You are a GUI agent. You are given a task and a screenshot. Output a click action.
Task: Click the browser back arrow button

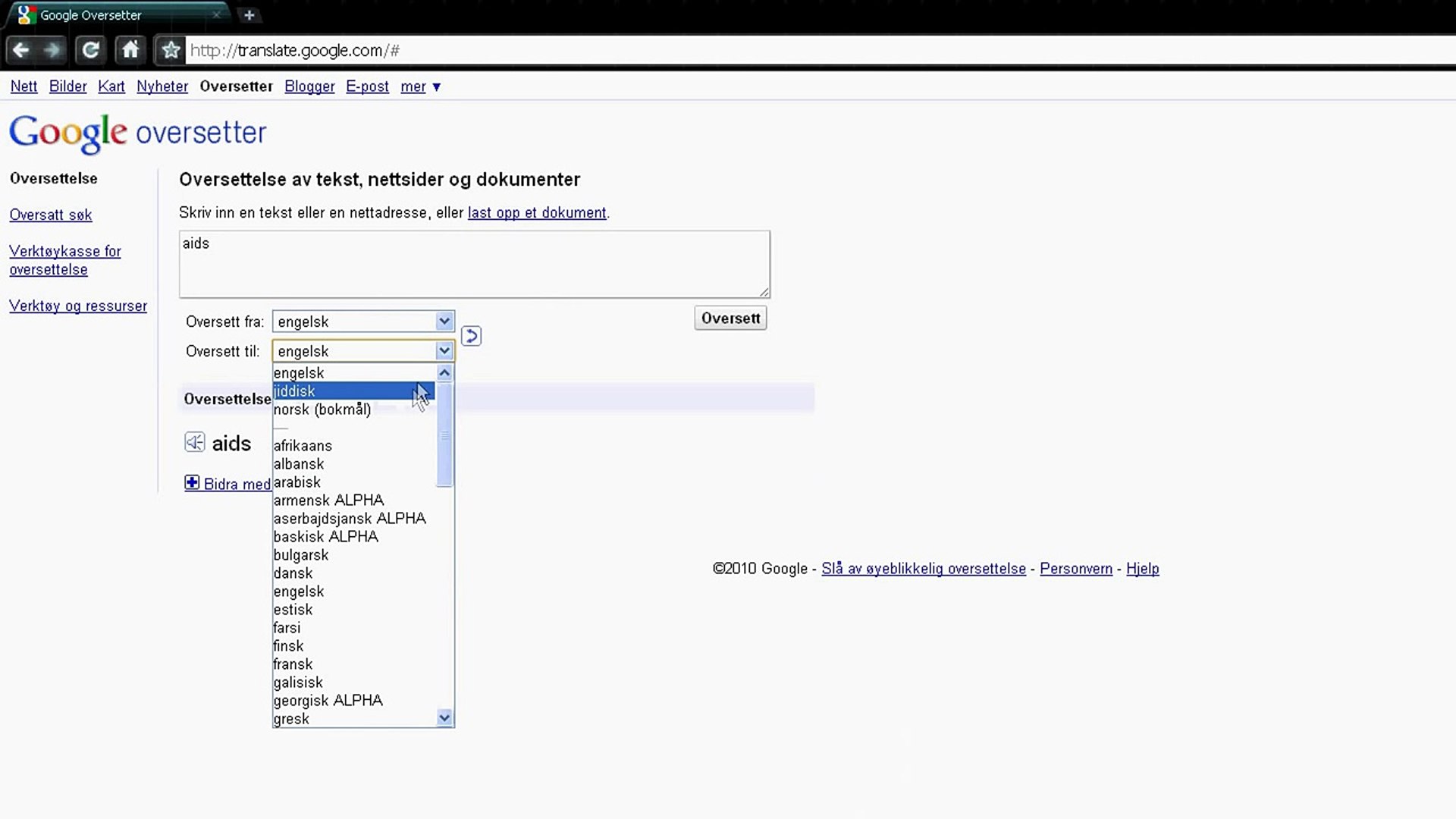click(21, 50)
